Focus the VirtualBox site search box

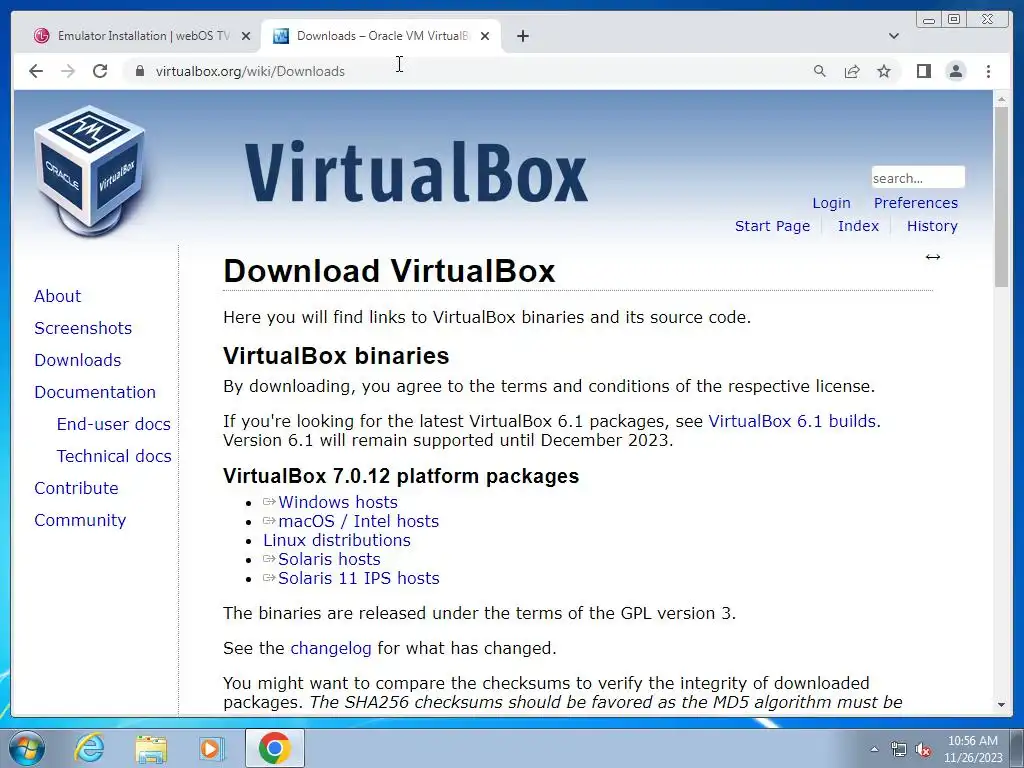918,178
